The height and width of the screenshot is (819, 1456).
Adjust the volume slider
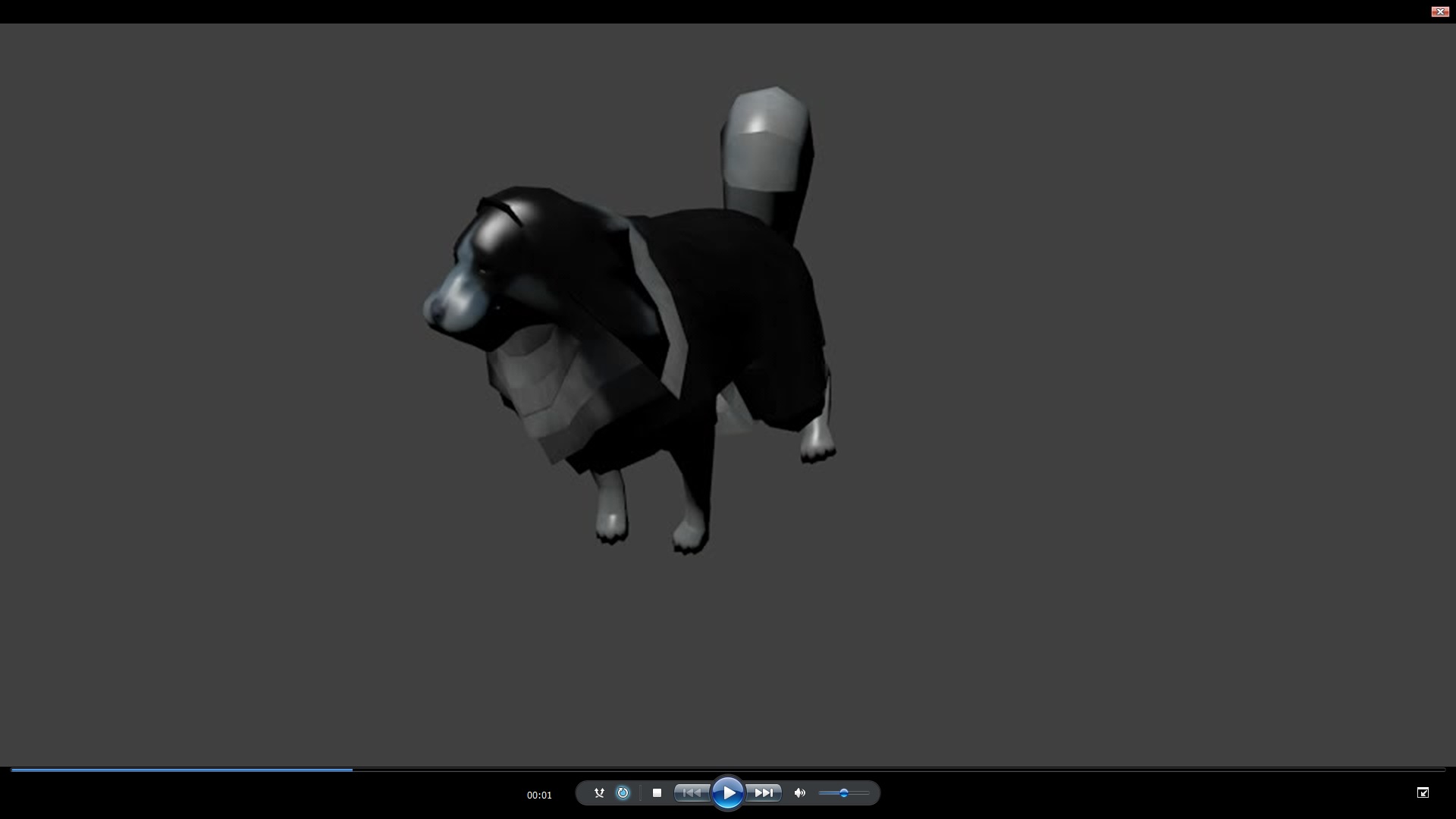click(843, 793)
